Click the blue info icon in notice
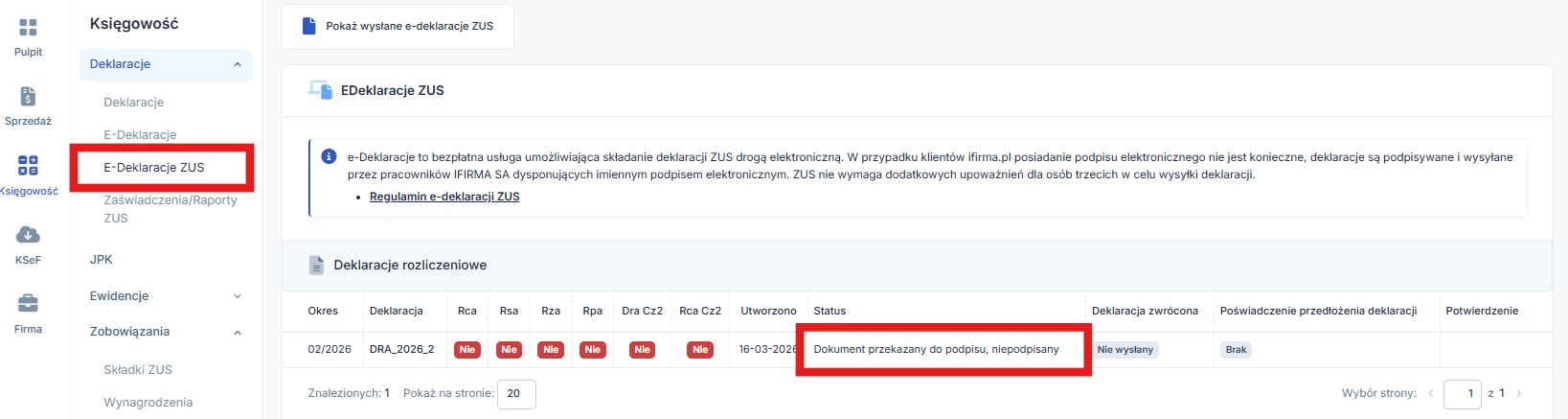This screenshot has width=1568, height=419. point(329,156)
